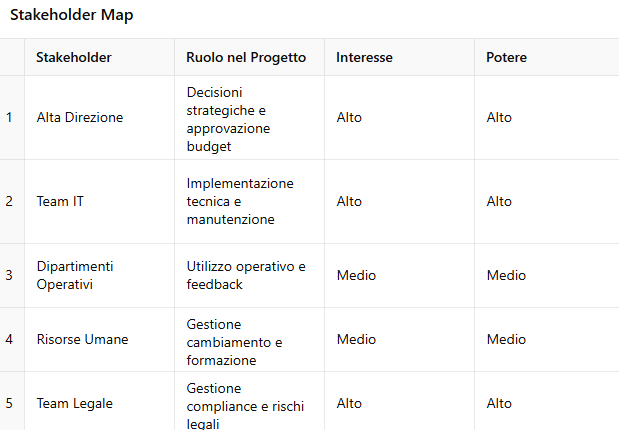
Task: Select the Team IT cell
Action: click(99, 201)
